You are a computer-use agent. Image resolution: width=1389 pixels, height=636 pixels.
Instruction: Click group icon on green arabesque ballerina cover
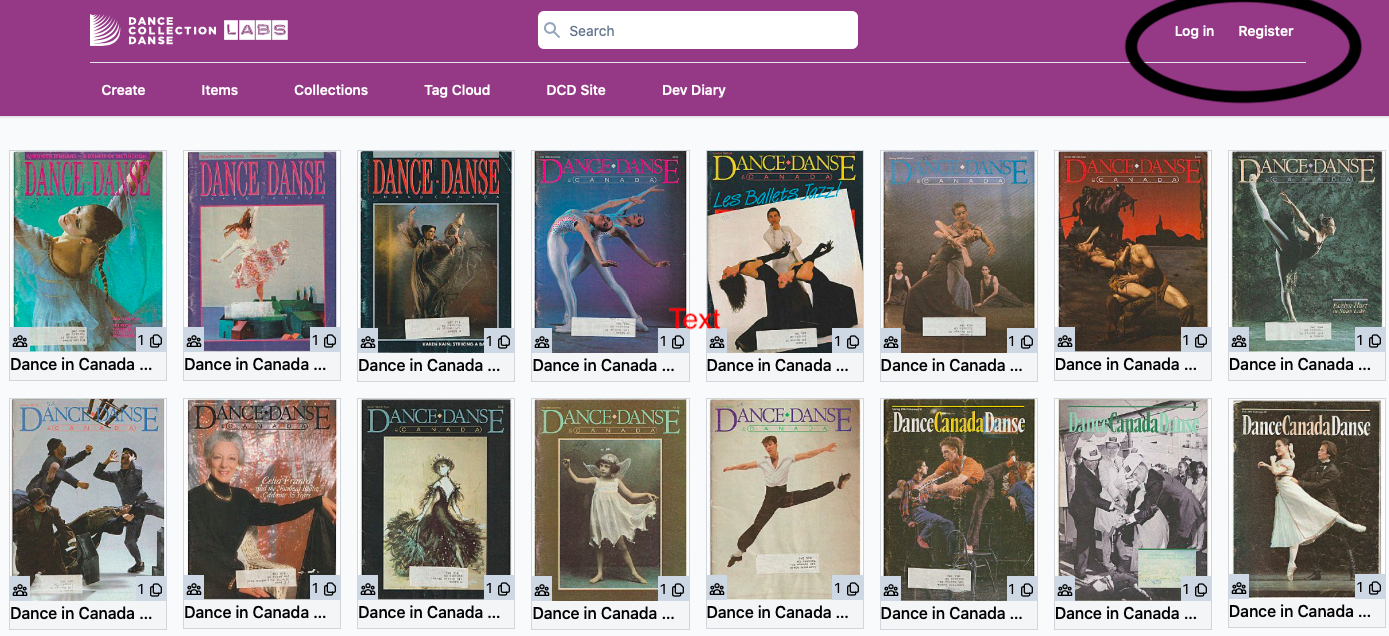pos(1238,341)
